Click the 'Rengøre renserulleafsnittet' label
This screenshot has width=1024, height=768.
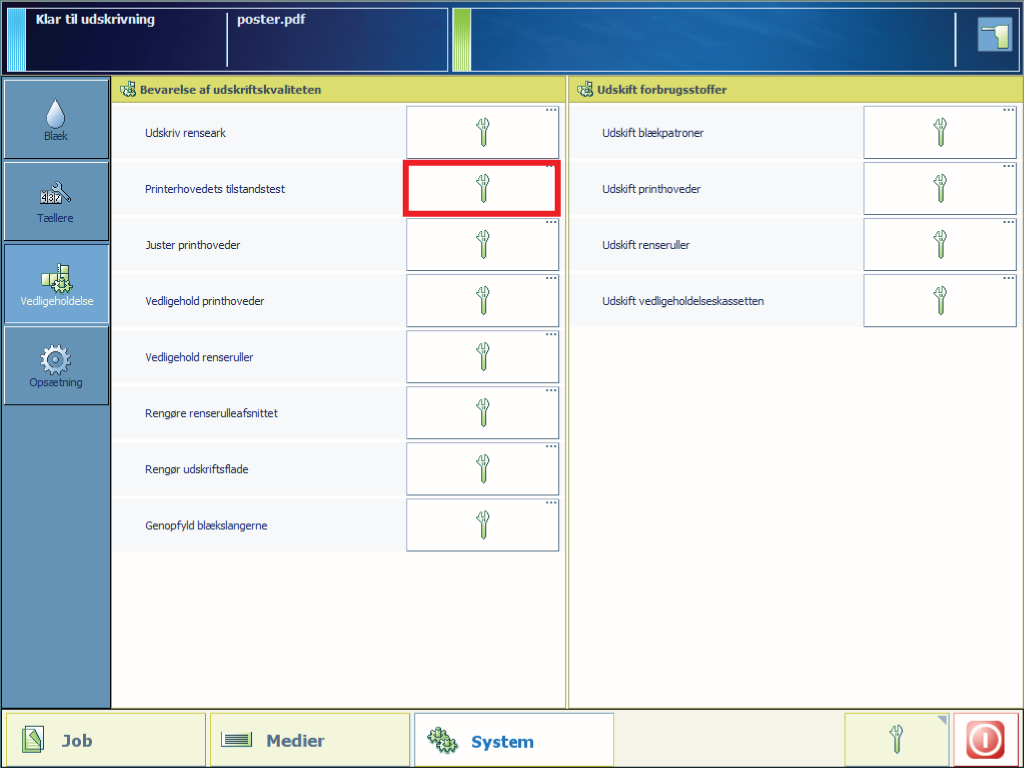pyautogui.click(x=212, y=414)
